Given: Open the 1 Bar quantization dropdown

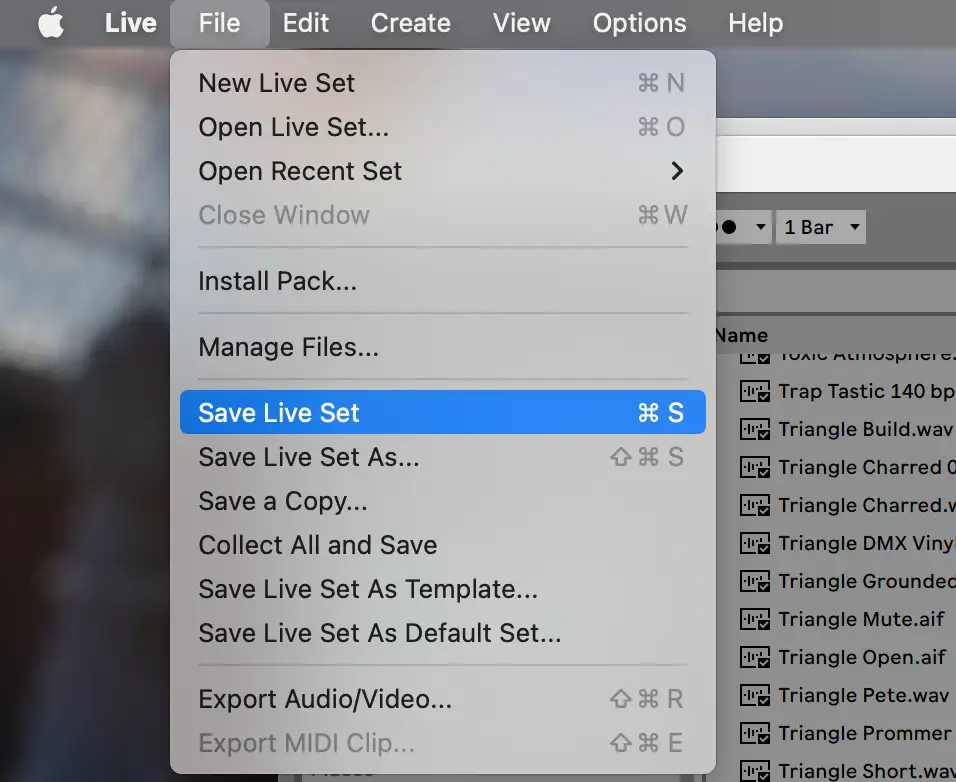Looking at the screenshot, I should click(x=821, y=227).
